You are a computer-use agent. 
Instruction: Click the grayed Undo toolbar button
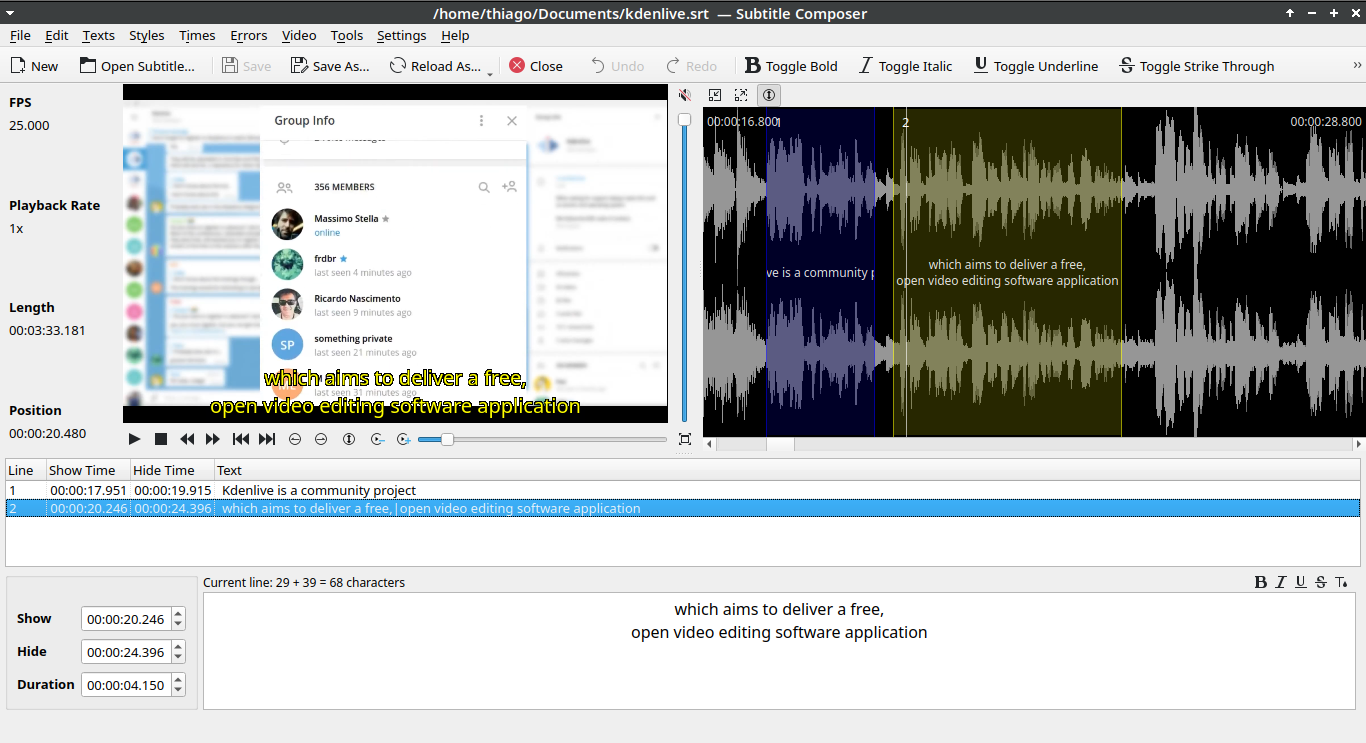click(x=617, y=66)
